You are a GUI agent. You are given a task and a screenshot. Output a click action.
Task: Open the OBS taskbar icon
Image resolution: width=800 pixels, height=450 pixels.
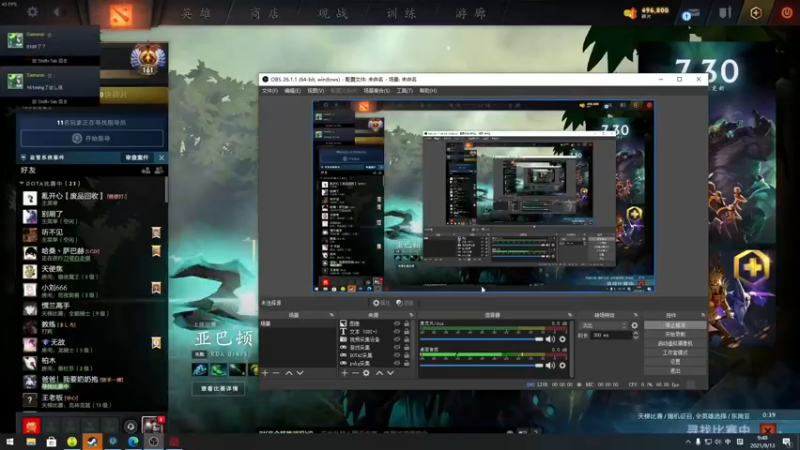[154, 442]
